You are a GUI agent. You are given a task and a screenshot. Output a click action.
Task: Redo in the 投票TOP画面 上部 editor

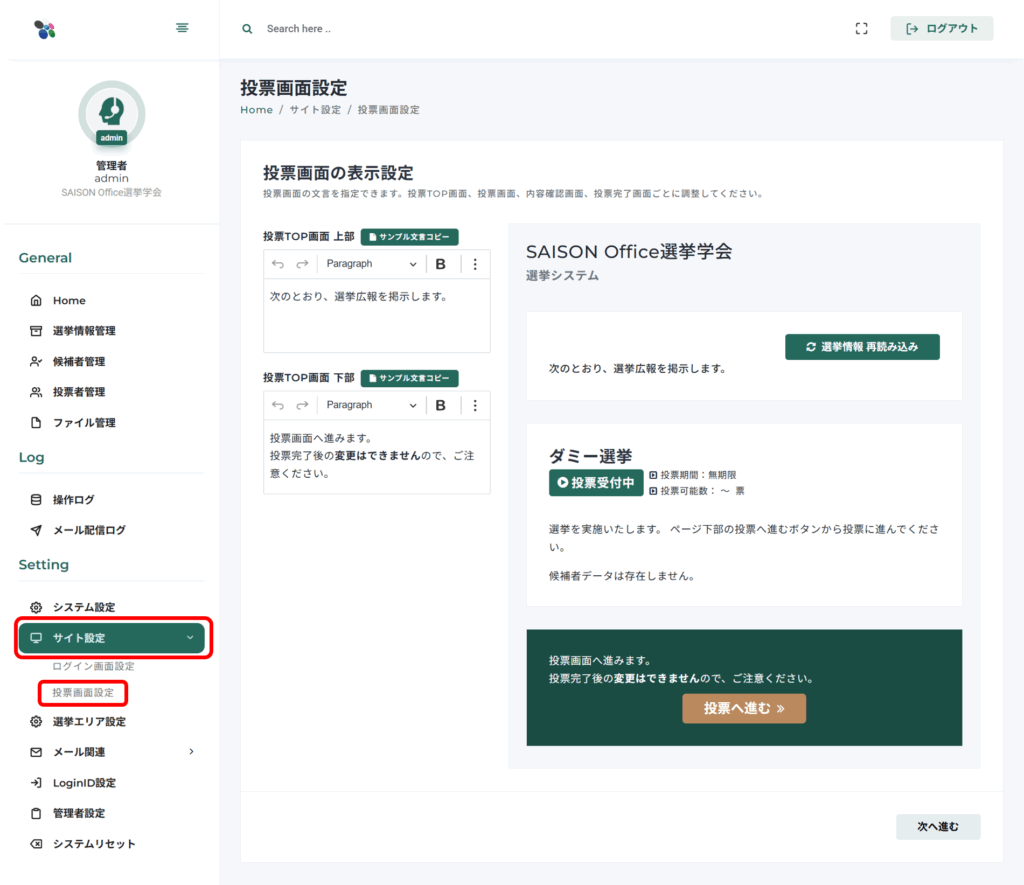[x=302, y=264]
